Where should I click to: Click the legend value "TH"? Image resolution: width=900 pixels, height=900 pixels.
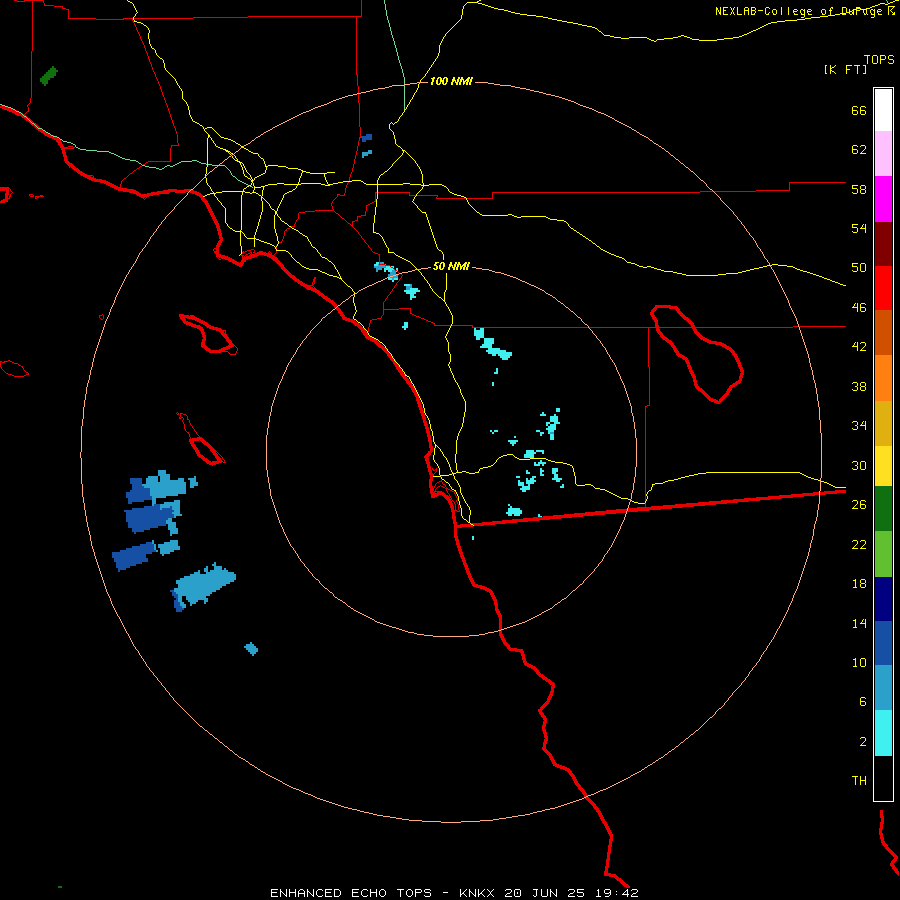(859, 781)
